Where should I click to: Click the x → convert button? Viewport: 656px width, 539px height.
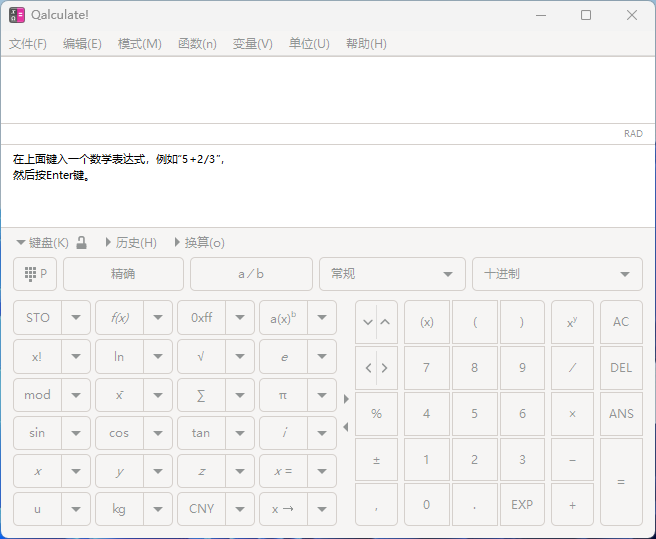283,509
